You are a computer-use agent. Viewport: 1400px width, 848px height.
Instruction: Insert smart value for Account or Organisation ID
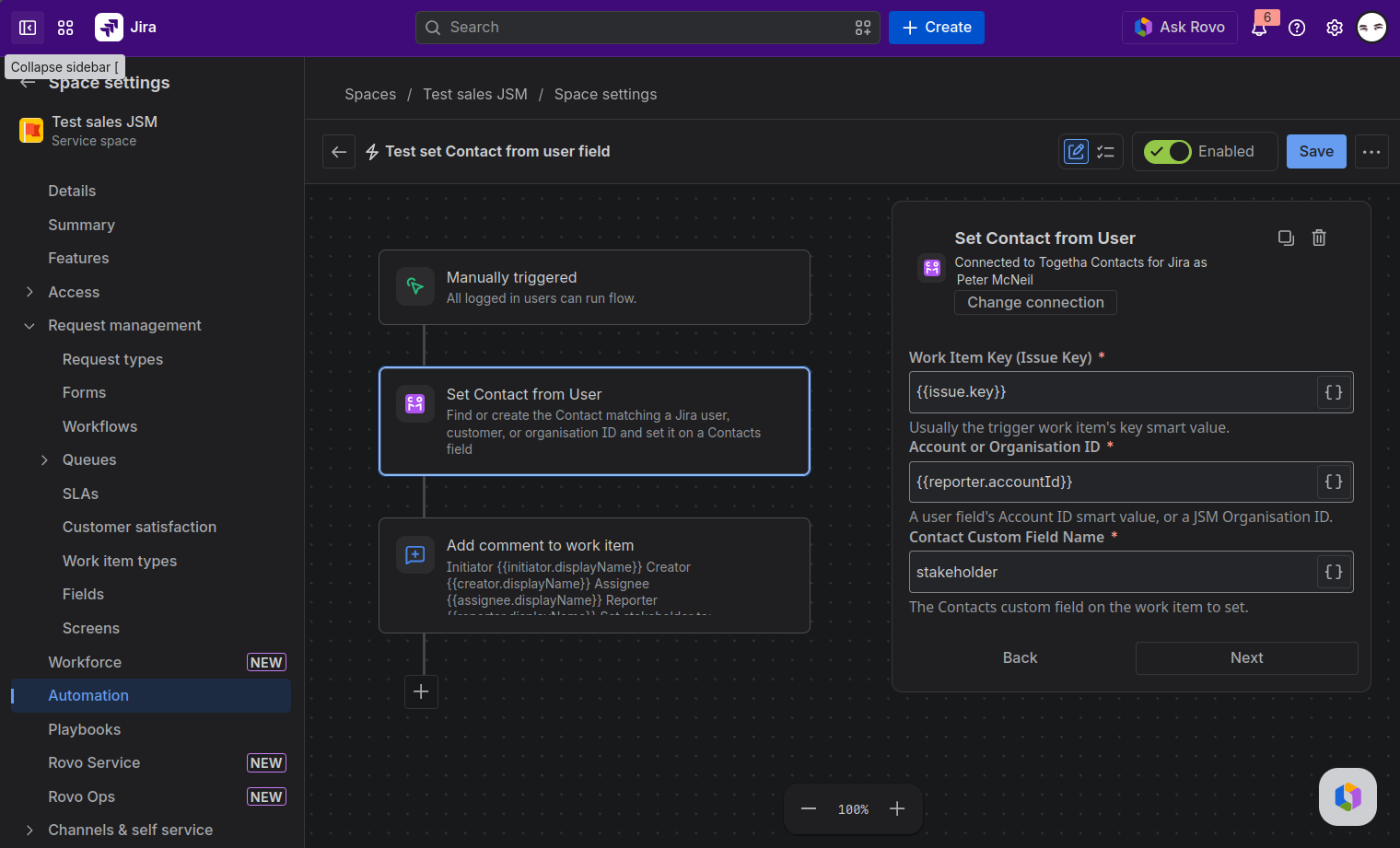[x=1334, y=482]
